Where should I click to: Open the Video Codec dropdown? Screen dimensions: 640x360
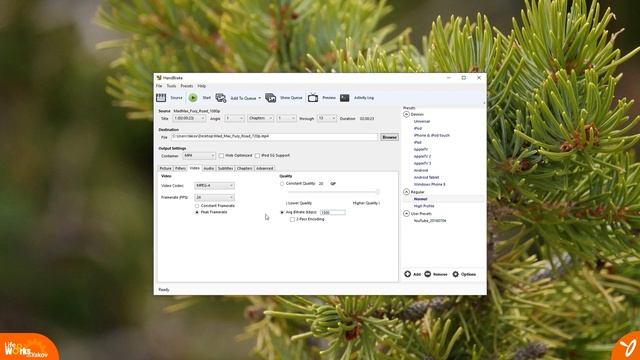[214, 186]
